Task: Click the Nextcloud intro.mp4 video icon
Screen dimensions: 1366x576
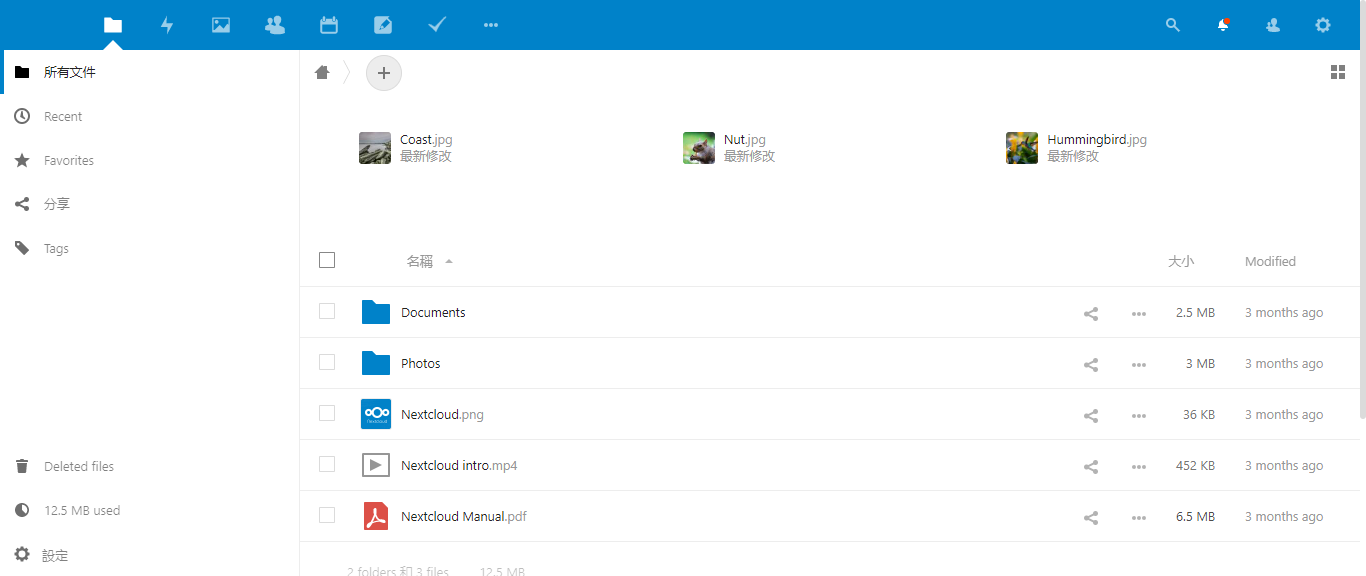Action: point(376,465)
